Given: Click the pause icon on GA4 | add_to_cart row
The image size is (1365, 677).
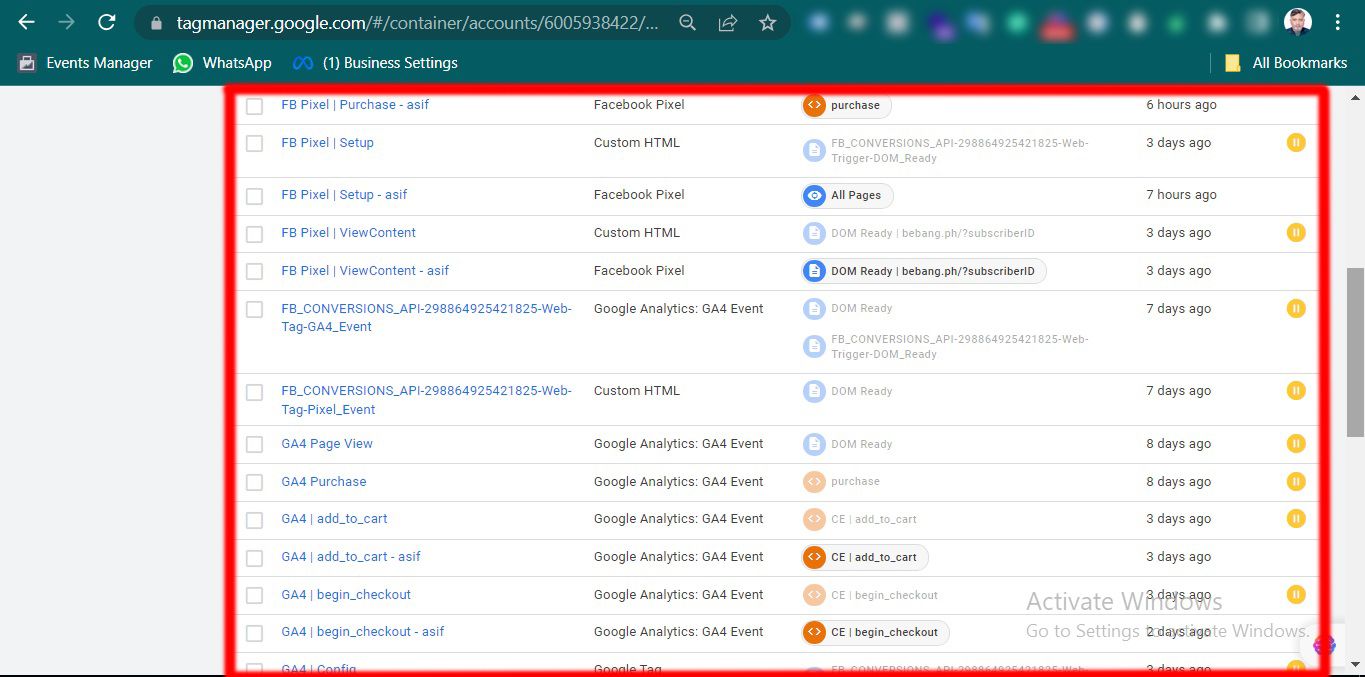Looking at the screenshot, I should (1296, 519).
